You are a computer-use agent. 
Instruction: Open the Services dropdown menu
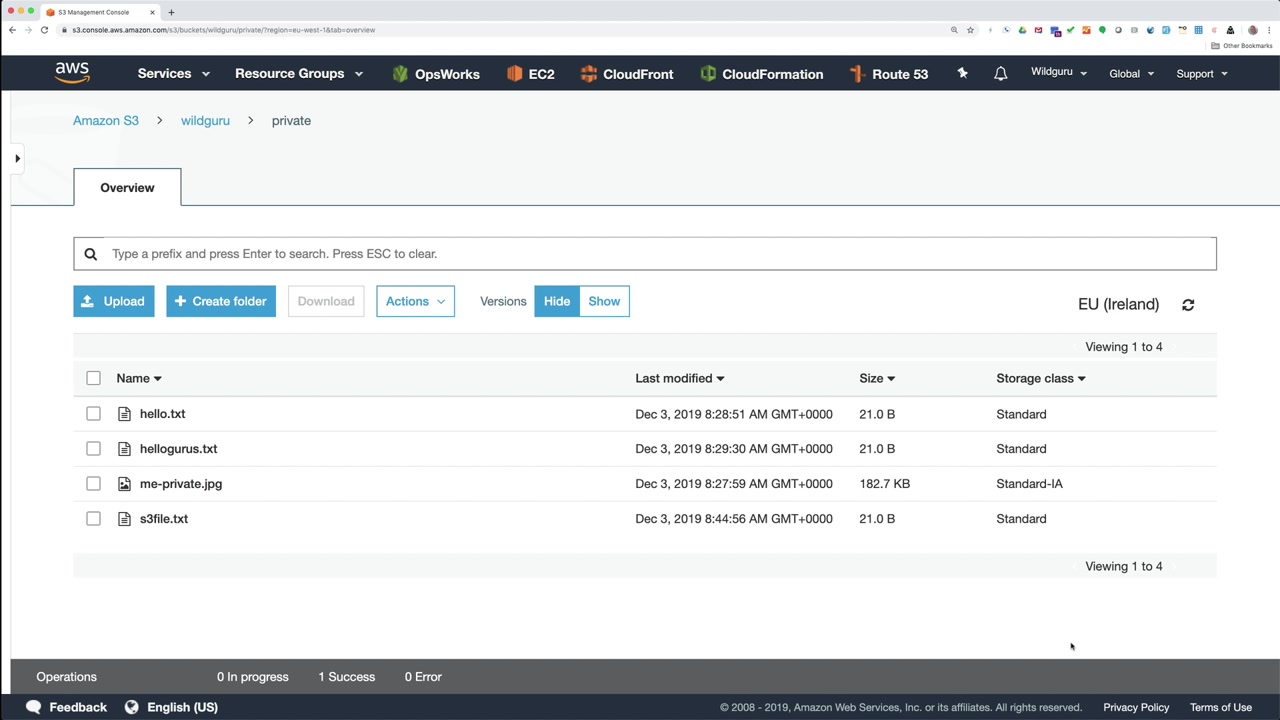(174, 74)
